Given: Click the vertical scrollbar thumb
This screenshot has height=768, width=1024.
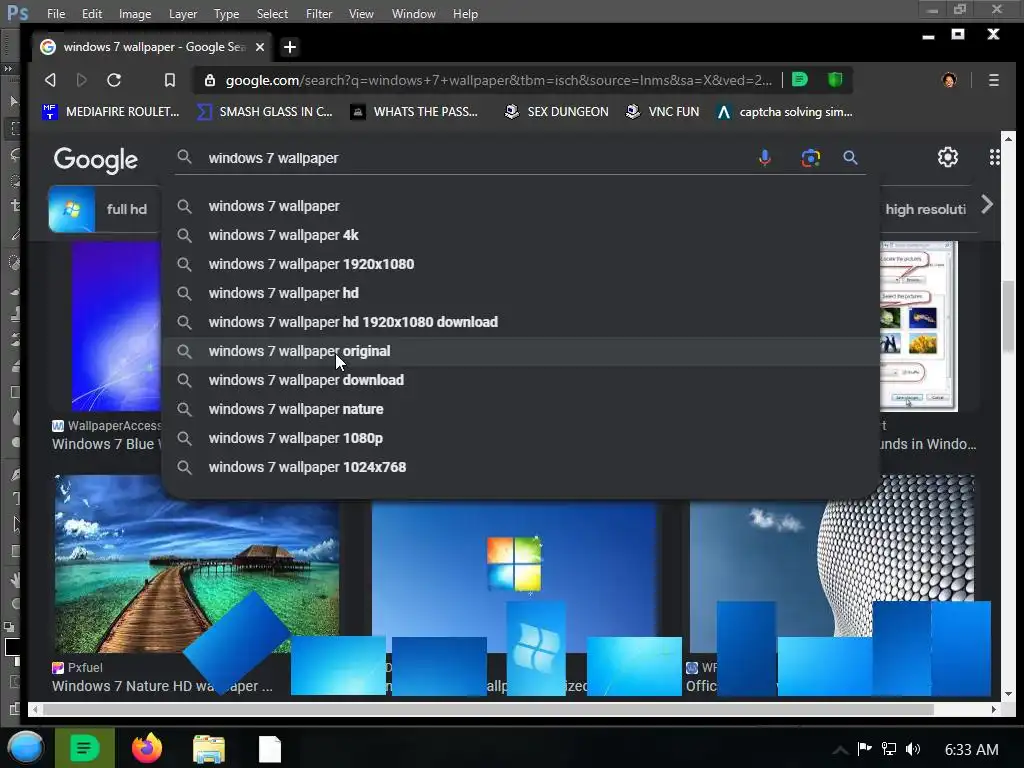Looking at the screenshot, I should click(1008, 316).
